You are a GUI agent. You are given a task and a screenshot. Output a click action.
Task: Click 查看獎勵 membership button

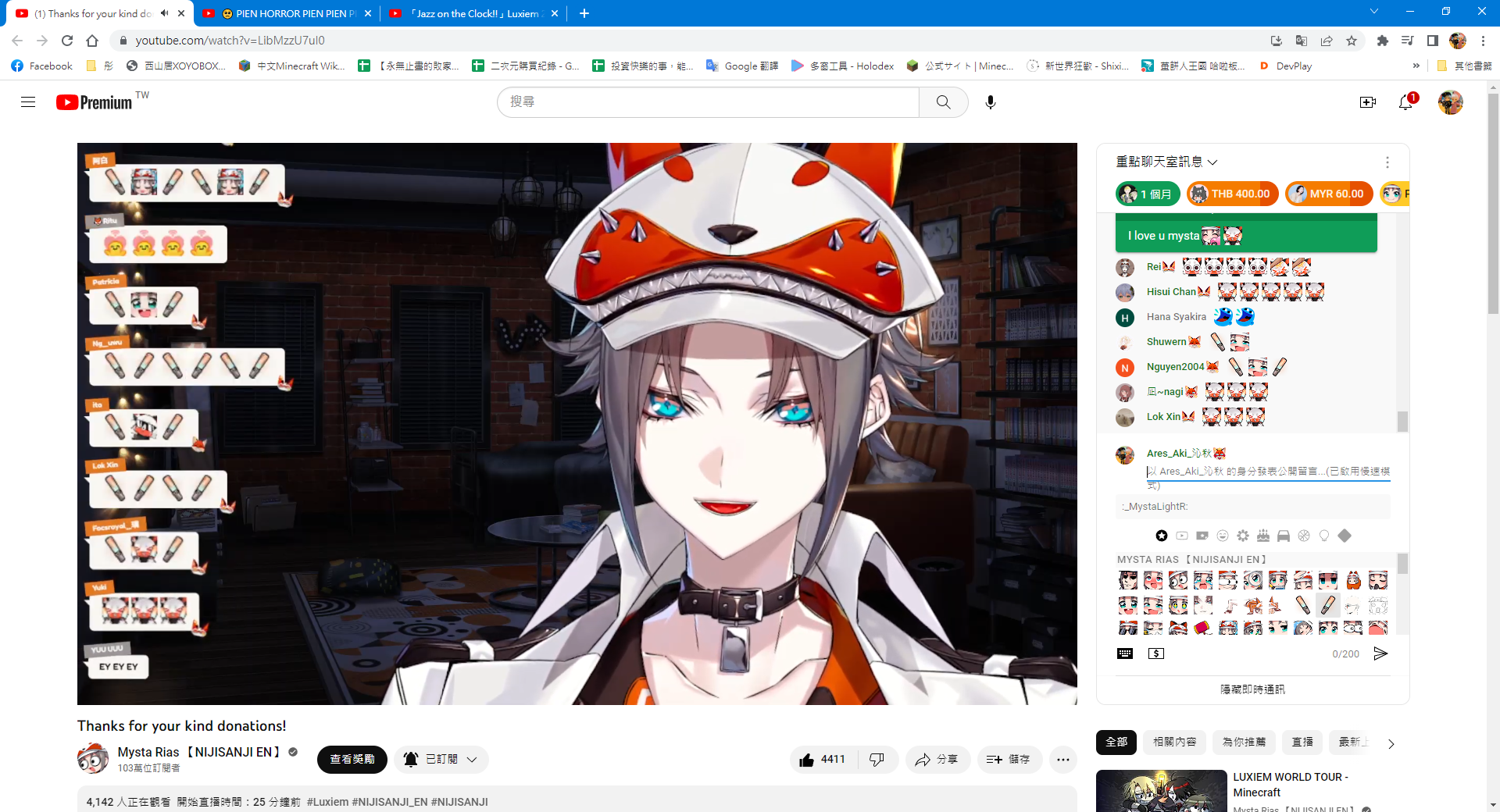click(352, 760)
